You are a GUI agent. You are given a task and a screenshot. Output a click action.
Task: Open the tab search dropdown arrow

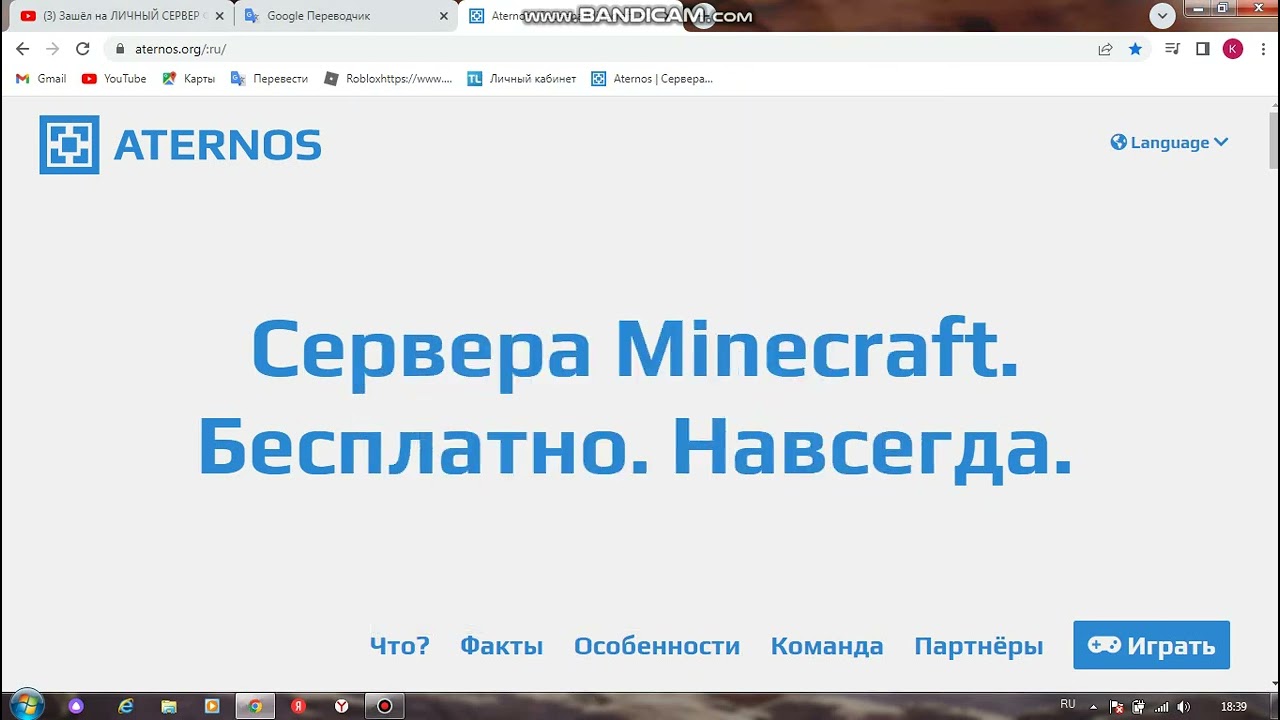click(x=1162, y=16)
